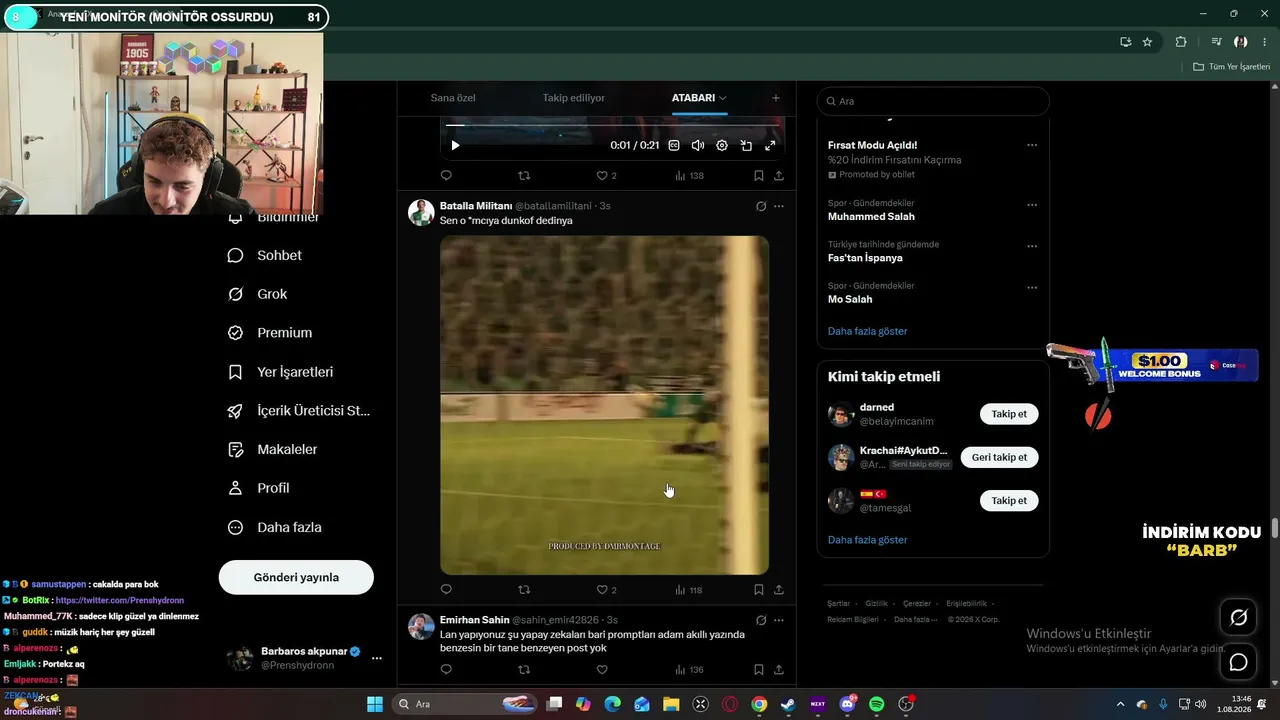Show more follow suggestions via Daha fazla göster

pos(867,540)
